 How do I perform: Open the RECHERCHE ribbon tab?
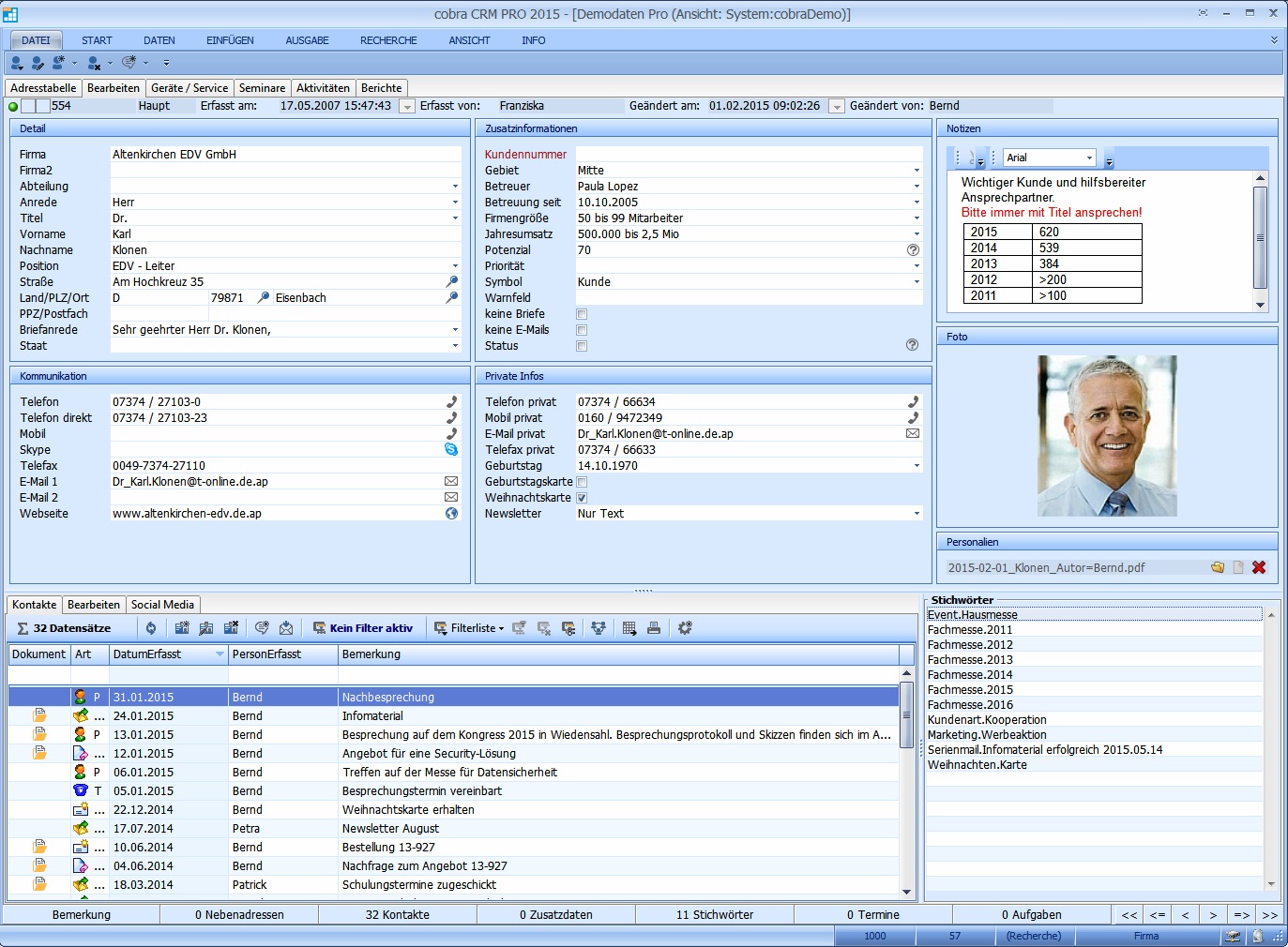tap(388, 40)
